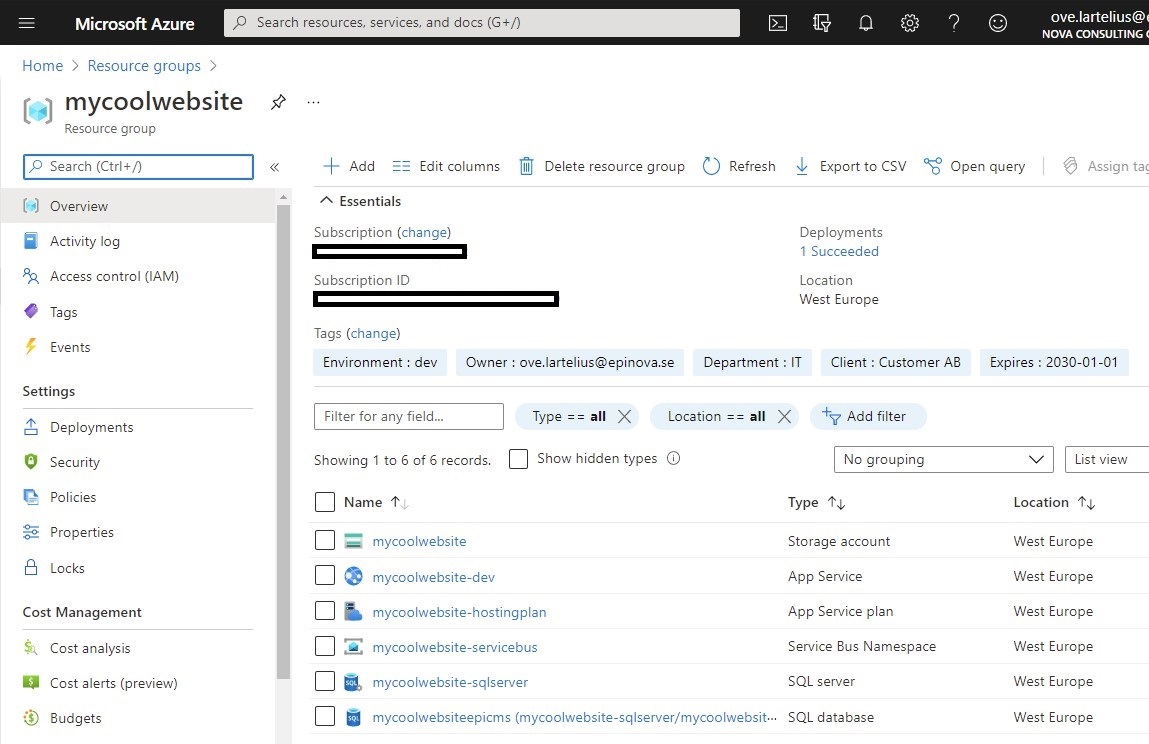Open Activity log in the sidebar
Screen dimensions: 1149x744
click(x=83, y=241)
